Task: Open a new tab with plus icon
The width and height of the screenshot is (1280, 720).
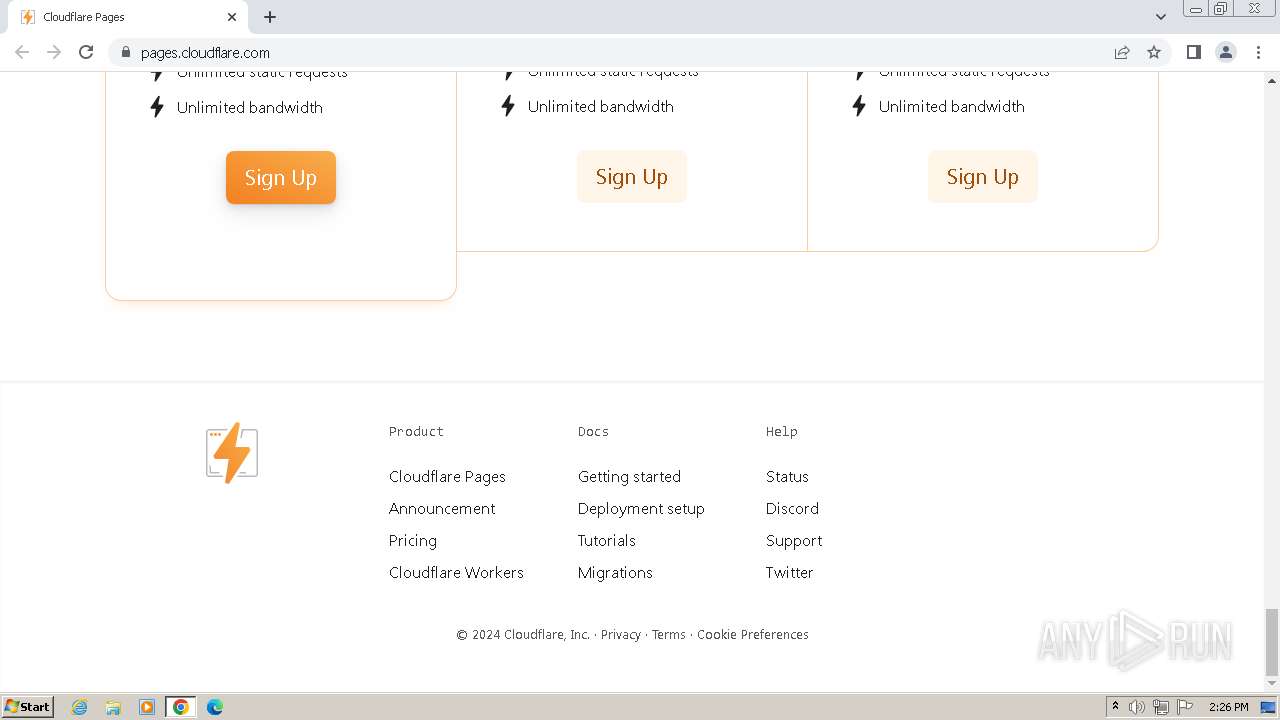Action: click(270, 17)
